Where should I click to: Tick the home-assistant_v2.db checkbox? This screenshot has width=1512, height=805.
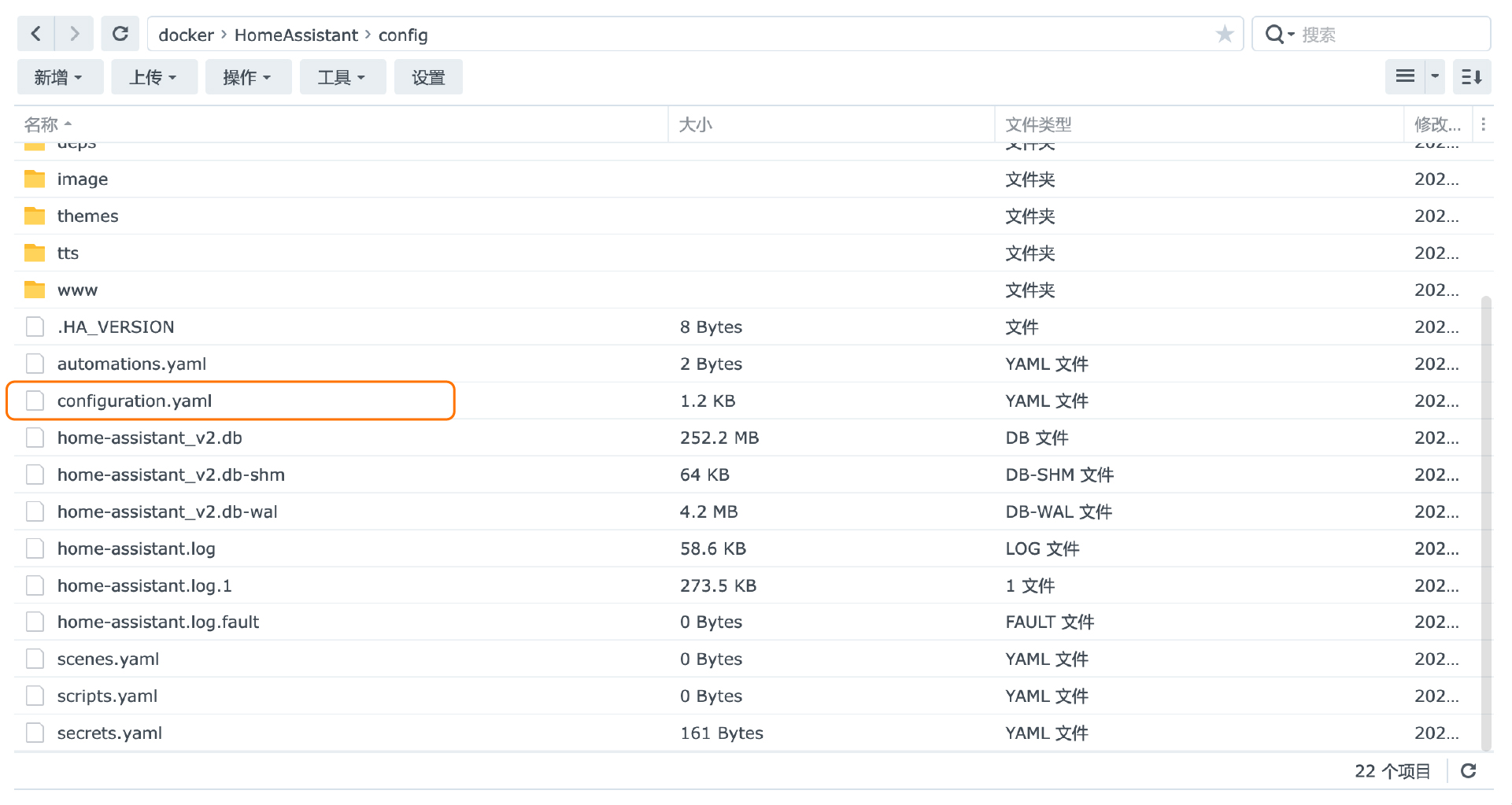(x=35, y=438)
